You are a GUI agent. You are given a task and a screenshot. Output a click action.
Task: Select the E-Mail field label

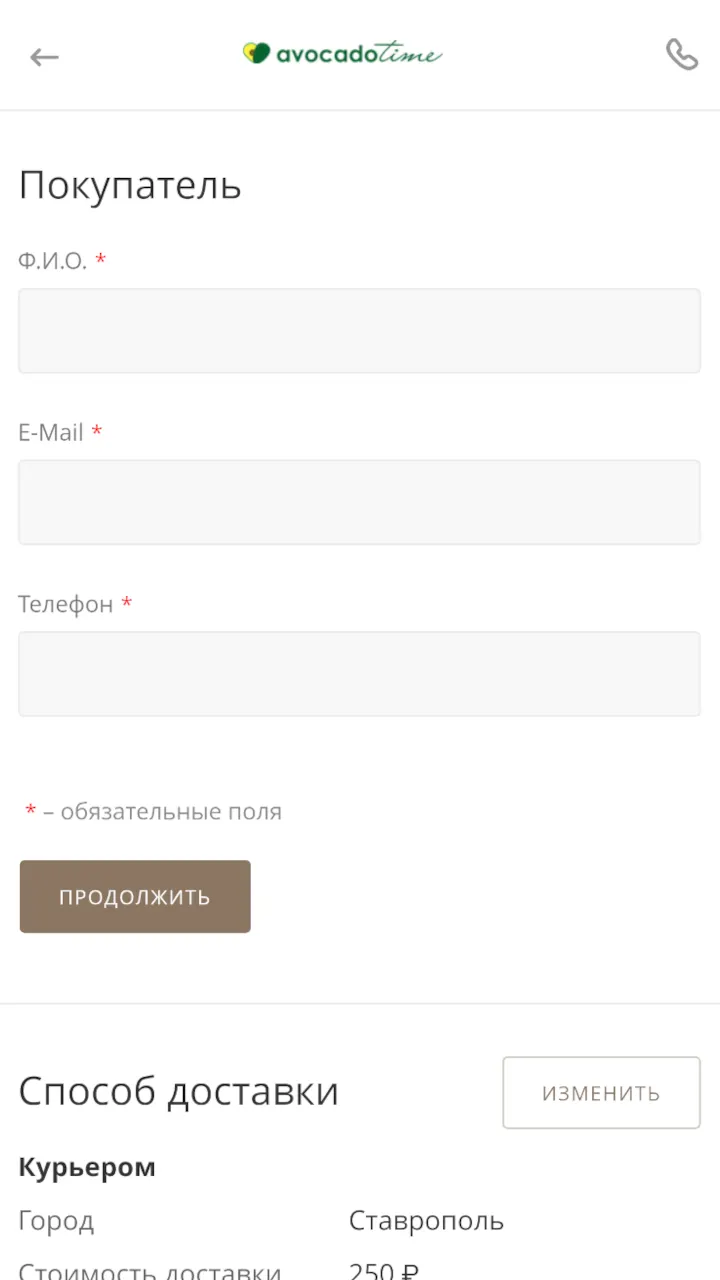[x=51, y=432]
